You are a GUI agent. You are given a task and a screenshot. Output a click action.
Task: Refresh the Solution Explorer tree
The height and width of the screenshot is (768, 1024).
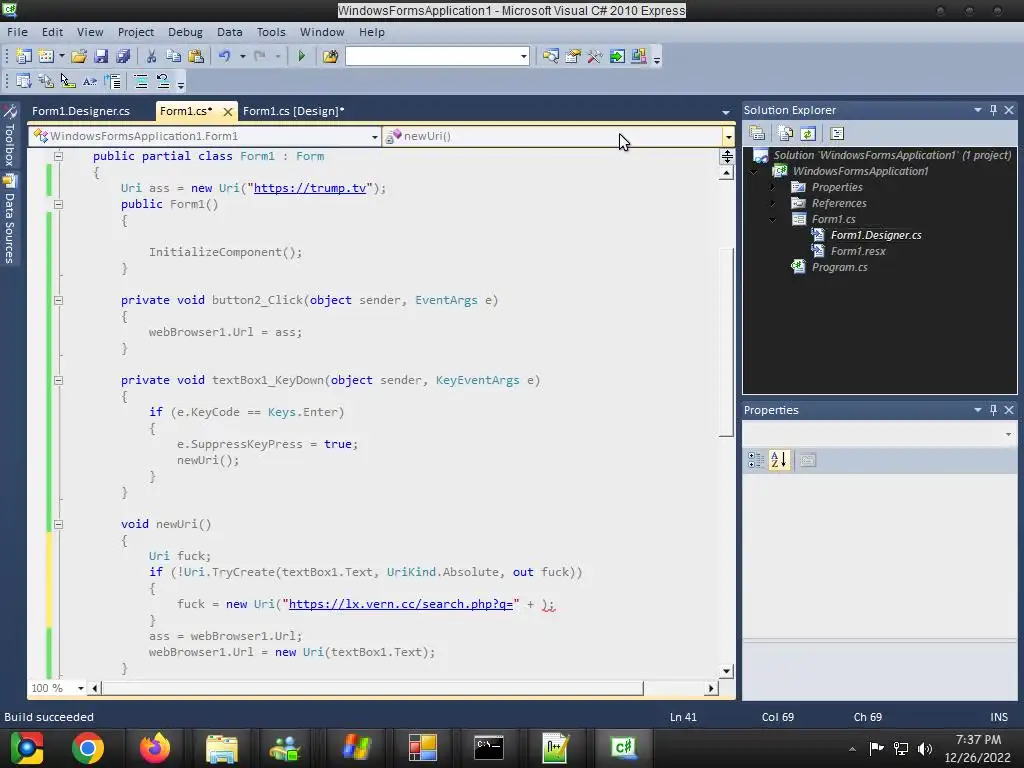pos(808,133)
